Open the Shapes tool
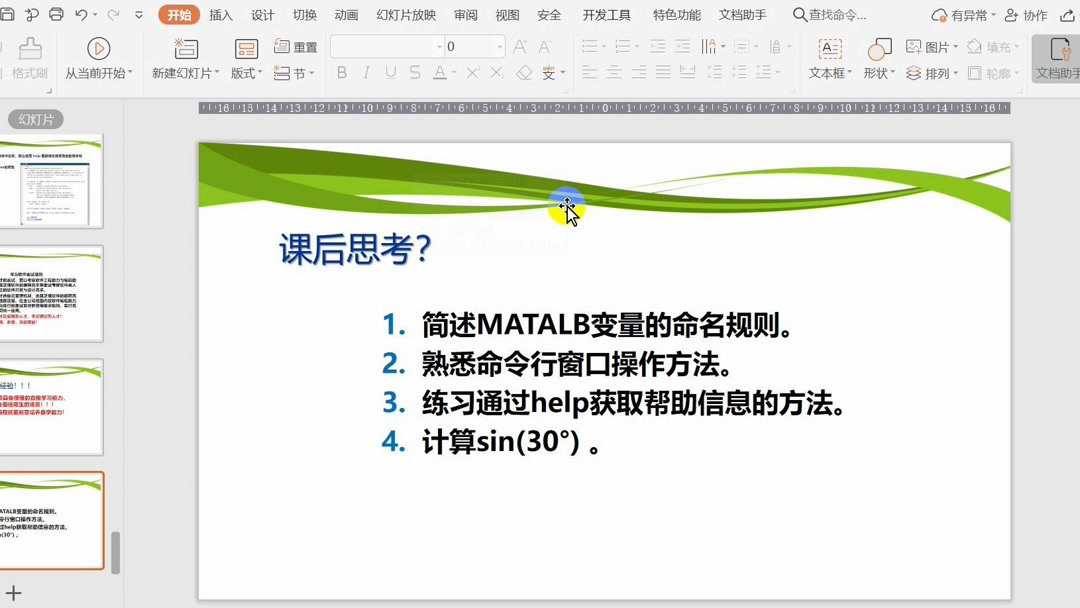Viewport: 1080px width, 608px height. [x=877, y=62]
